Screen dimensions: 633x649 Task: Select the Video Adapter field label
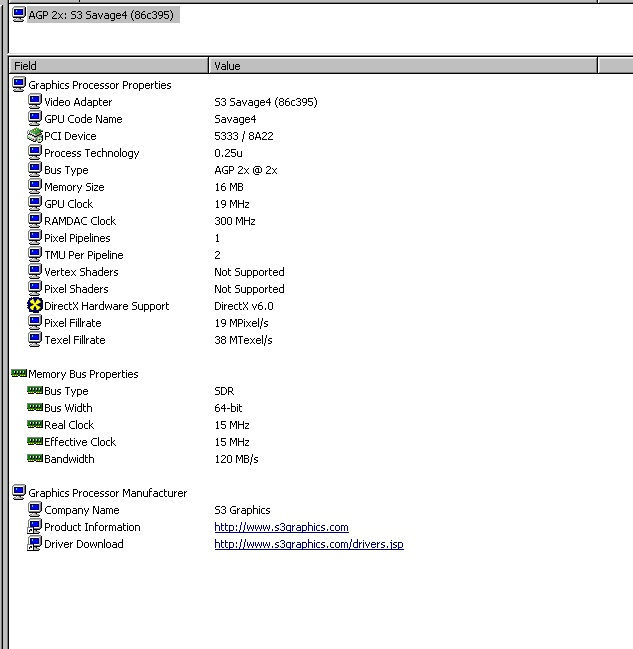(x=78, y=102)
